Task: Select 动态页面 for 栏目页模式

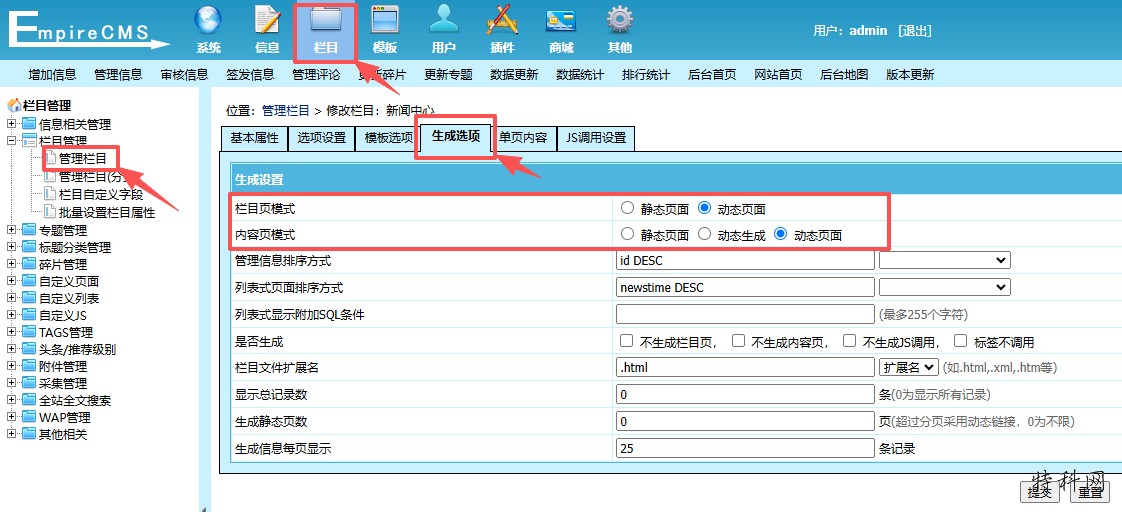Action: tap(704, 208)
